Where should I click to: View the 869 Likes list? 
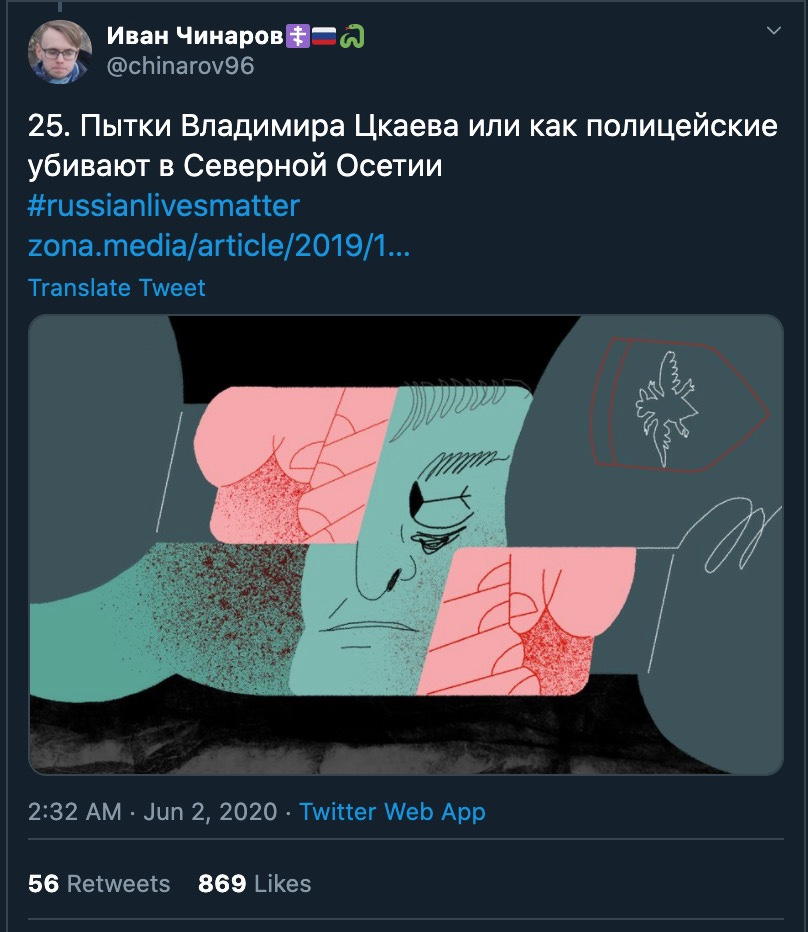point(254,884)
